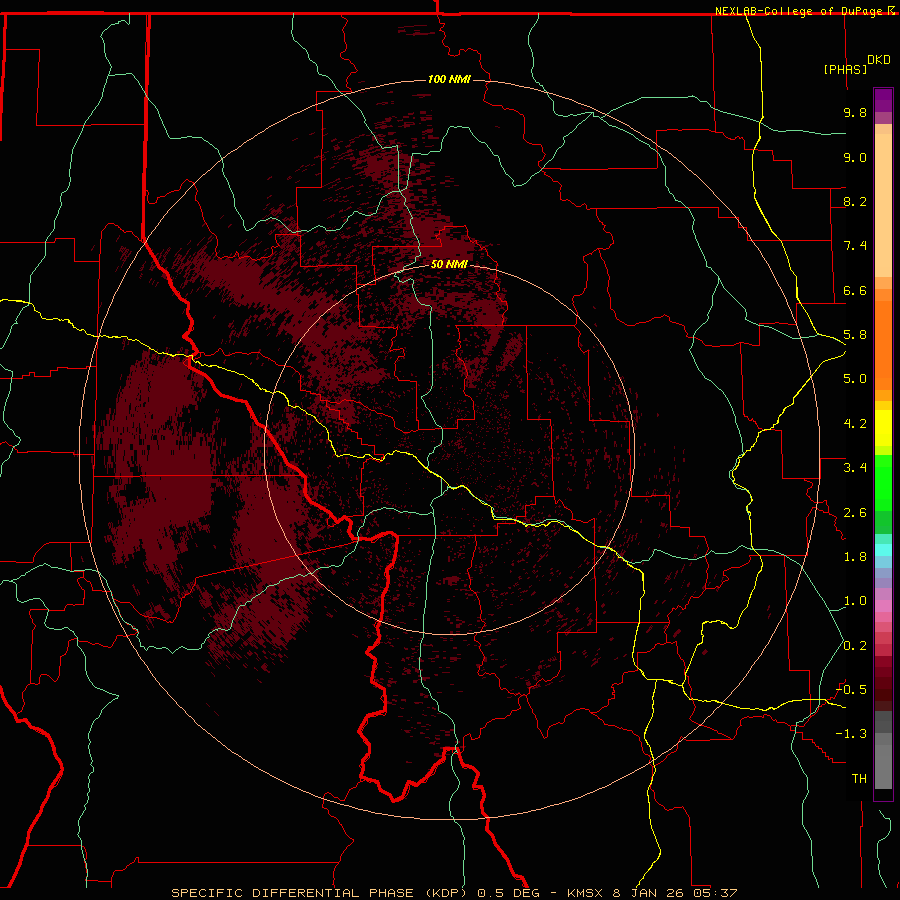
Task: Click the 9.8 scale value
Action: [x=855, y=112]
